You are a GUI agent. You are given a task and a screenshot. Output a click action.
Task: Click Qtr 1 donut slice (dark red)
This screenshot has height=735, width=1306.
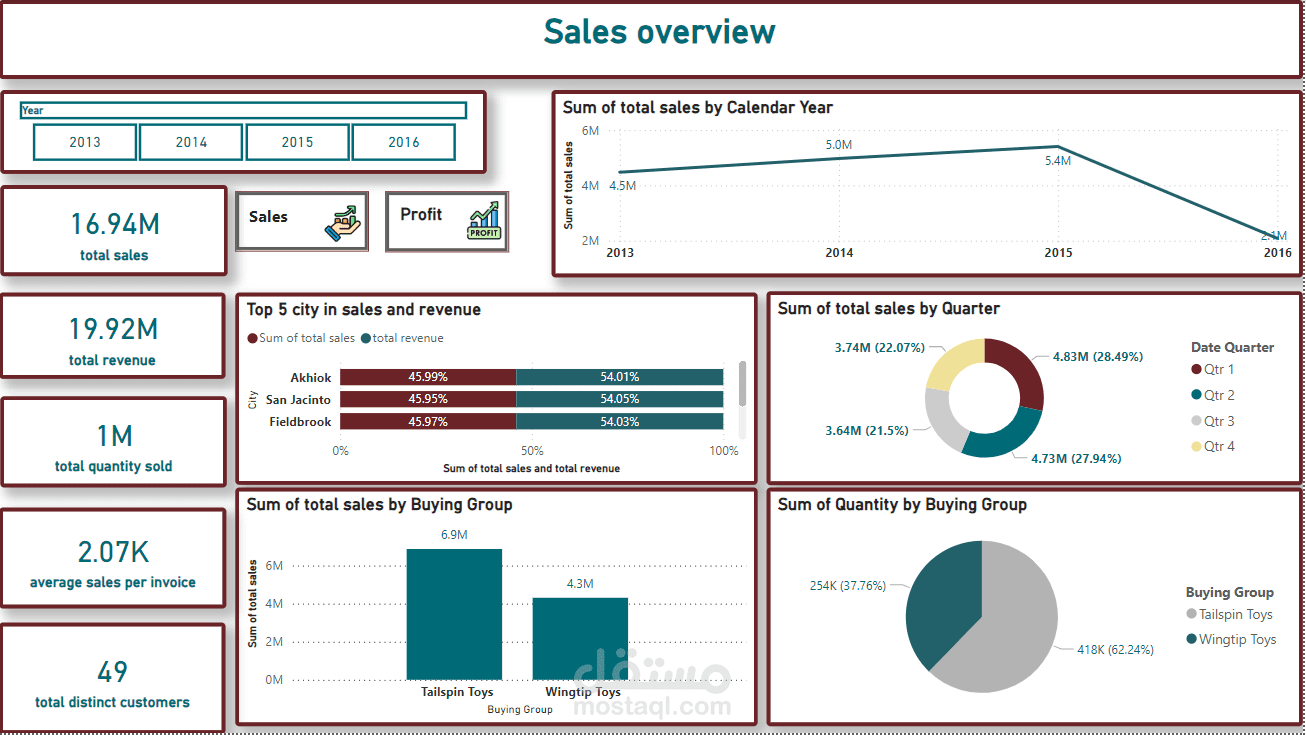click(x=1023, y=372)
